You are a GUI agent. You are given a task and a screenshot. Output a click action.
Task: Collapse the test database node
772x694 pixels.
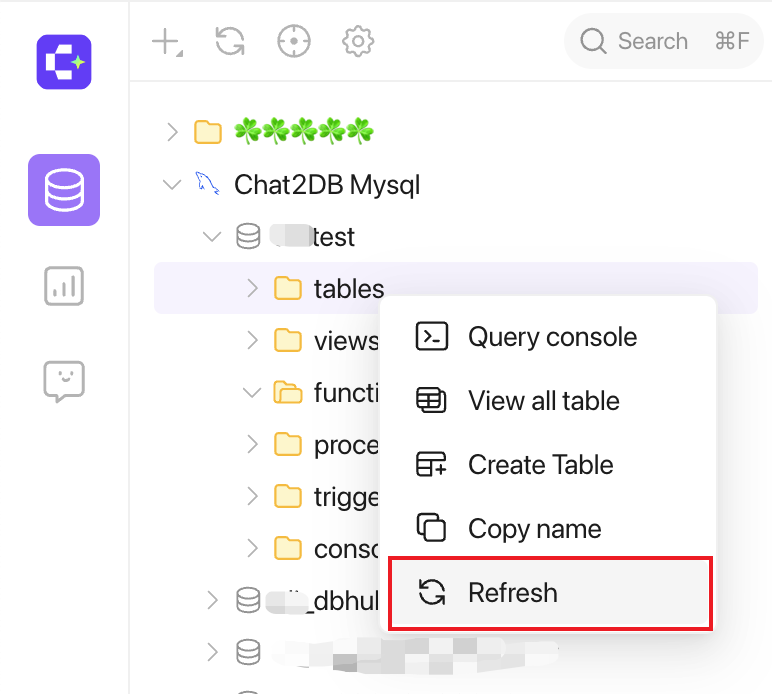coord(212,237)
